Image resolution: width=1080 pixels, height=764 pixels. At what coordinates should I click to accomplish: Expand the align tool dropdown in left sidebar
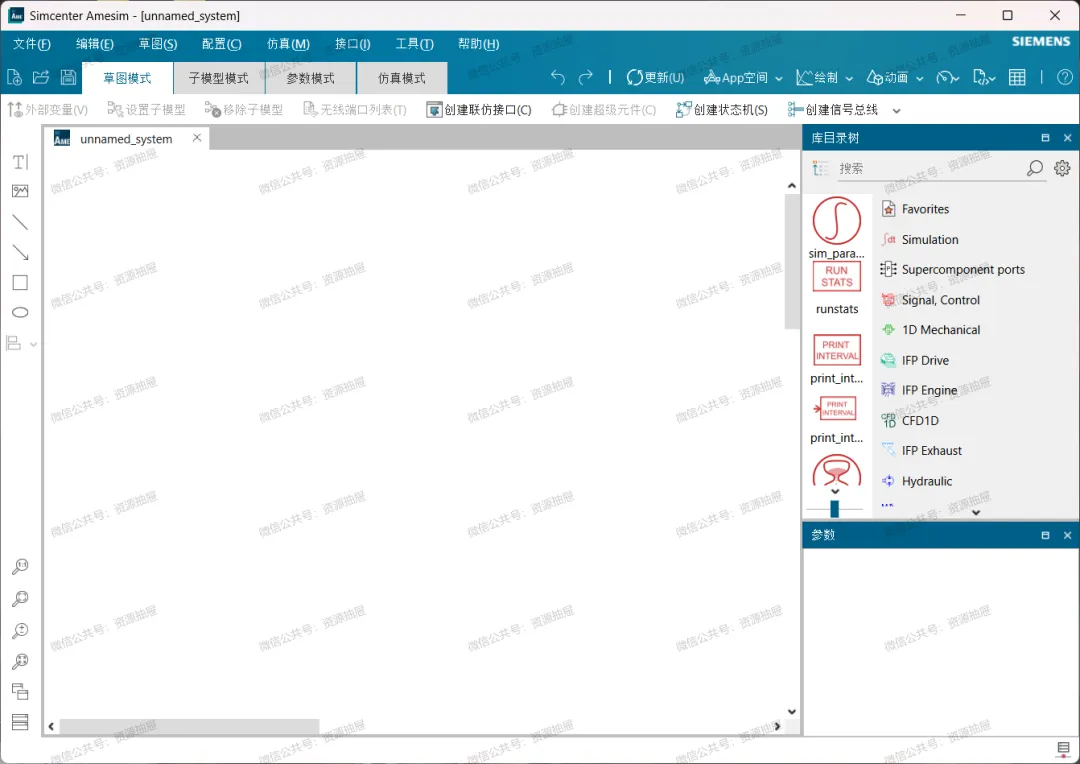[33, 343]
